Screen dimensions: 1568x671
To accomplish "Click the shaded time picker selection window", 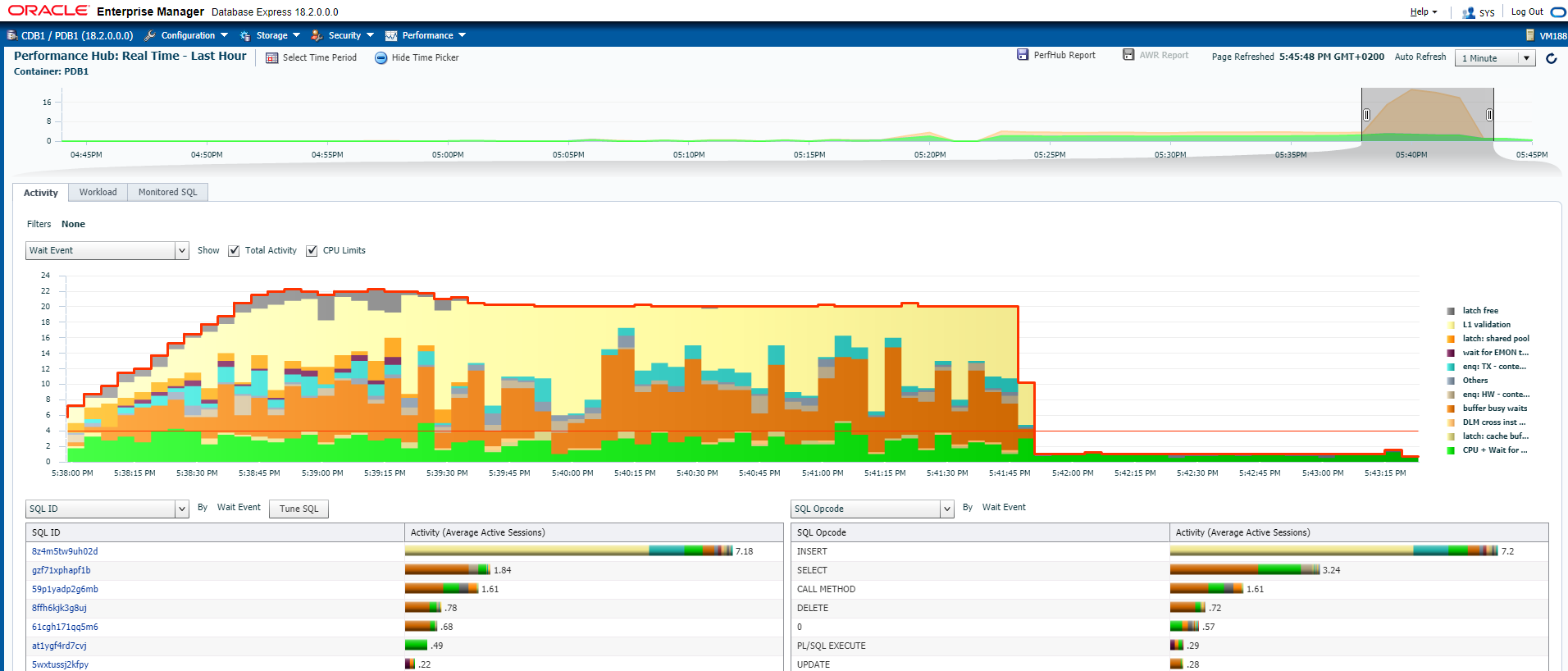I will coord(1428,115).
